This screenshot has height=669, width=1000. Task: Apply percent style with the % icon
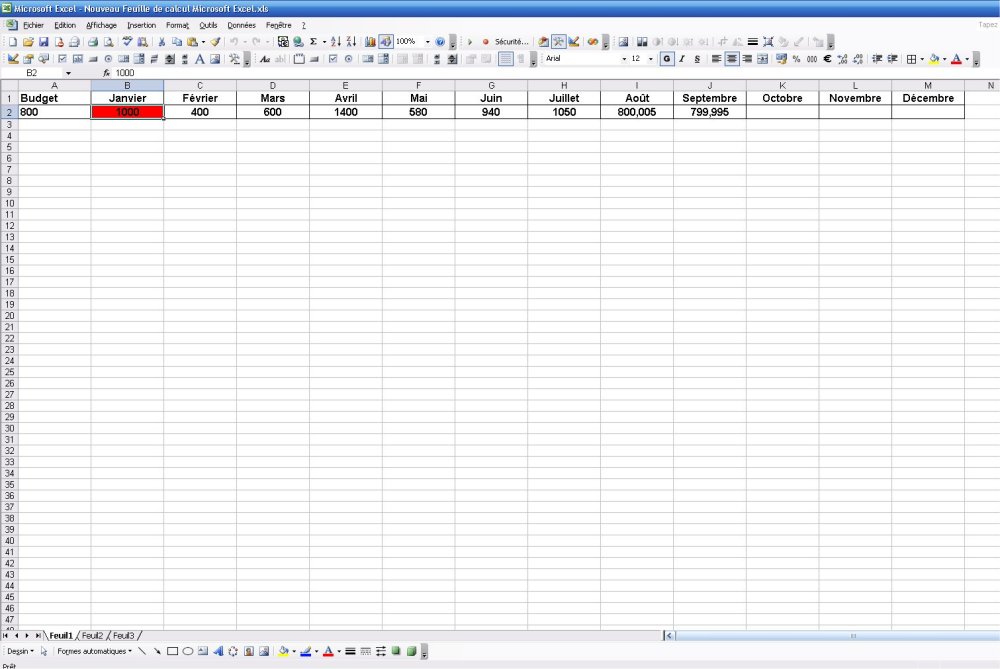point(796,59)
